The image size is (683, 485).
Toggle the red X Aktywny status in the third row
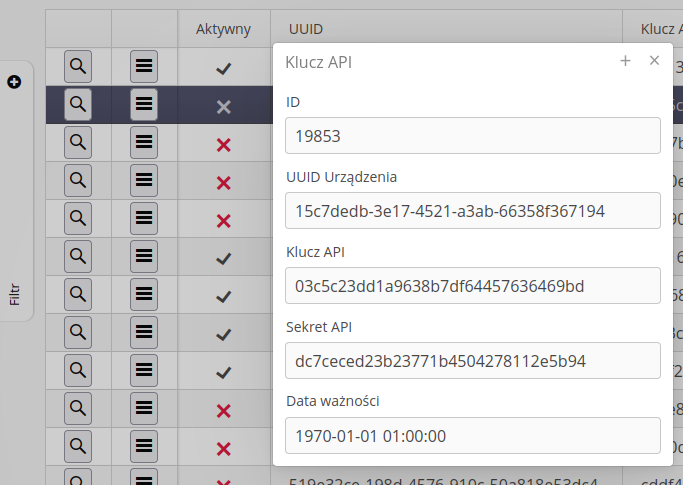[224, 145]
